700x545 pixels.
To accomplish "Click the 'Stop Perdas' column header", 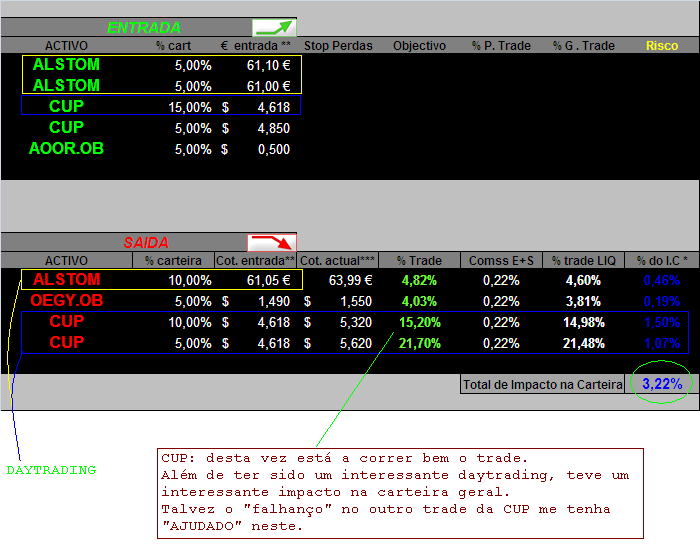I will [x=338, y=46].
